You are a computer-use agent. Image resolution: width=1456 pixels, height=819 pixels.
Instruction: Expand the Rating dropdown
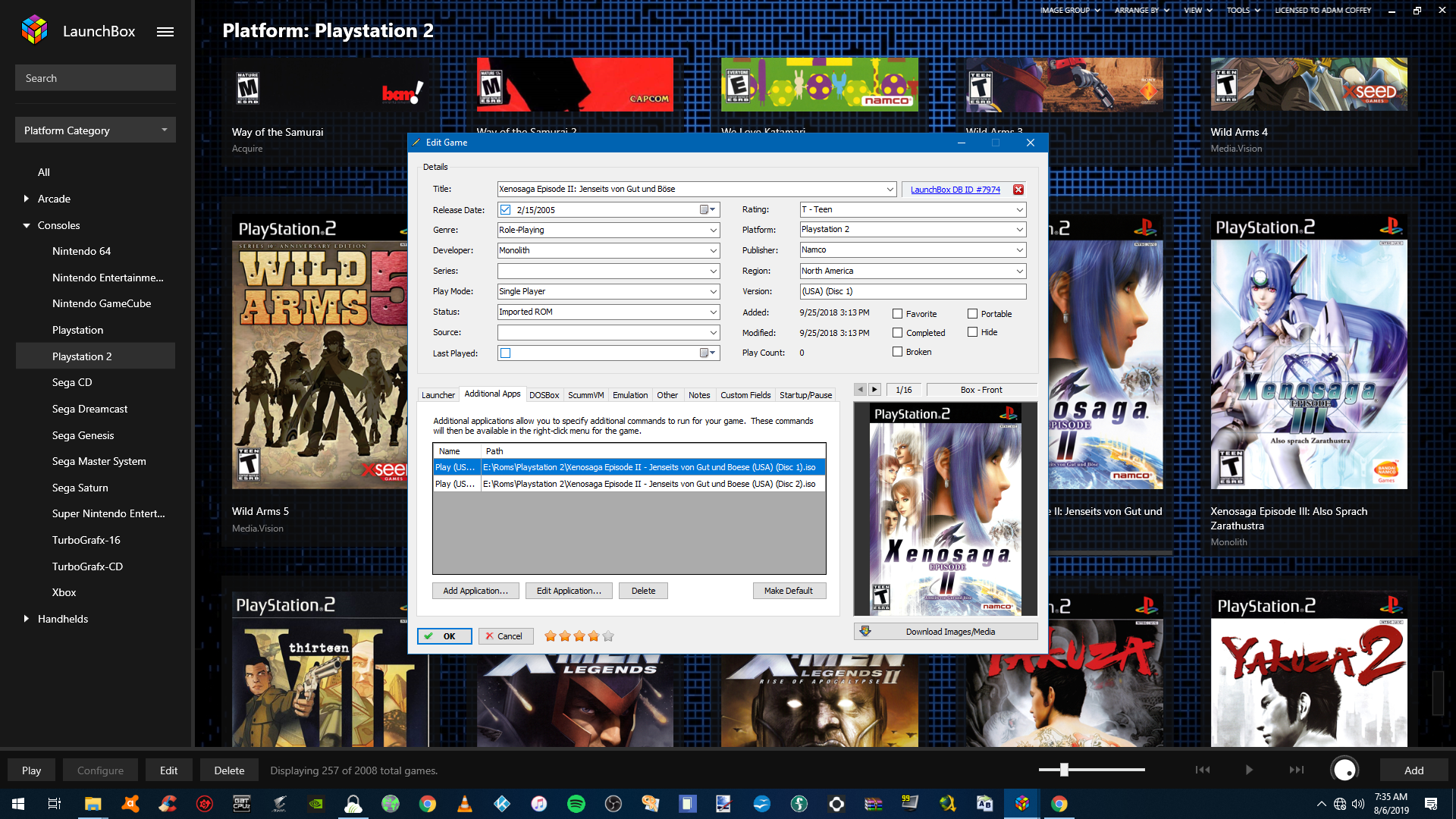(x=1020, y=209)
